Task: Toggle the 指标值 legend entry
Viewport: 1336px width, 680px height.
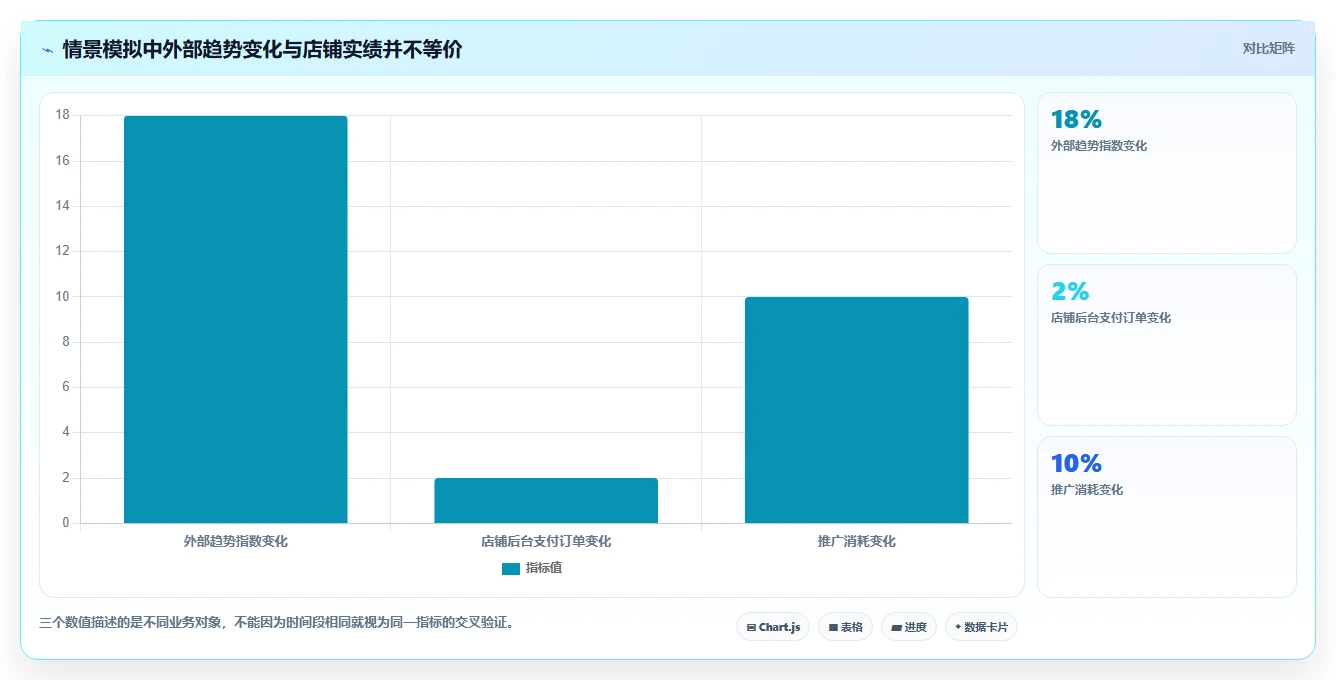Action: [532, 568]
